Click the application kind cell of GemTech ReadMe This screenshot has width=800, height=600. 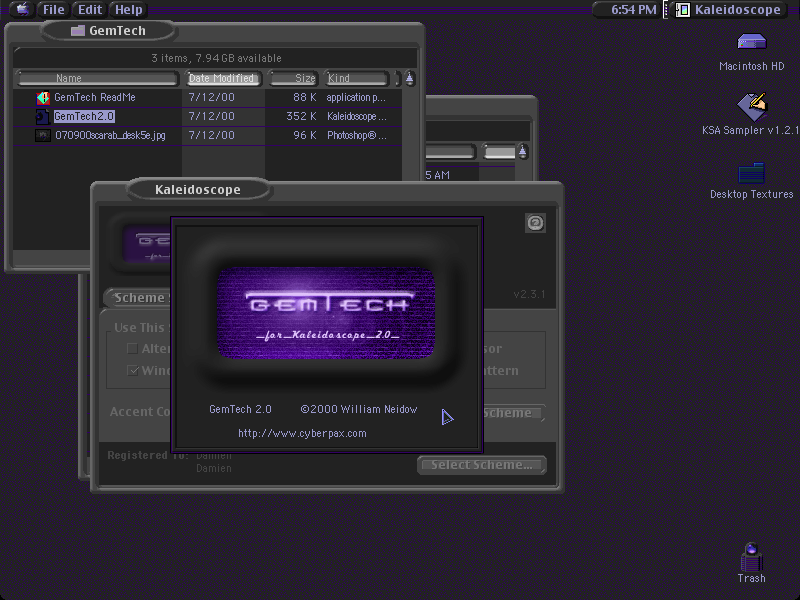(x=356, y=97)
